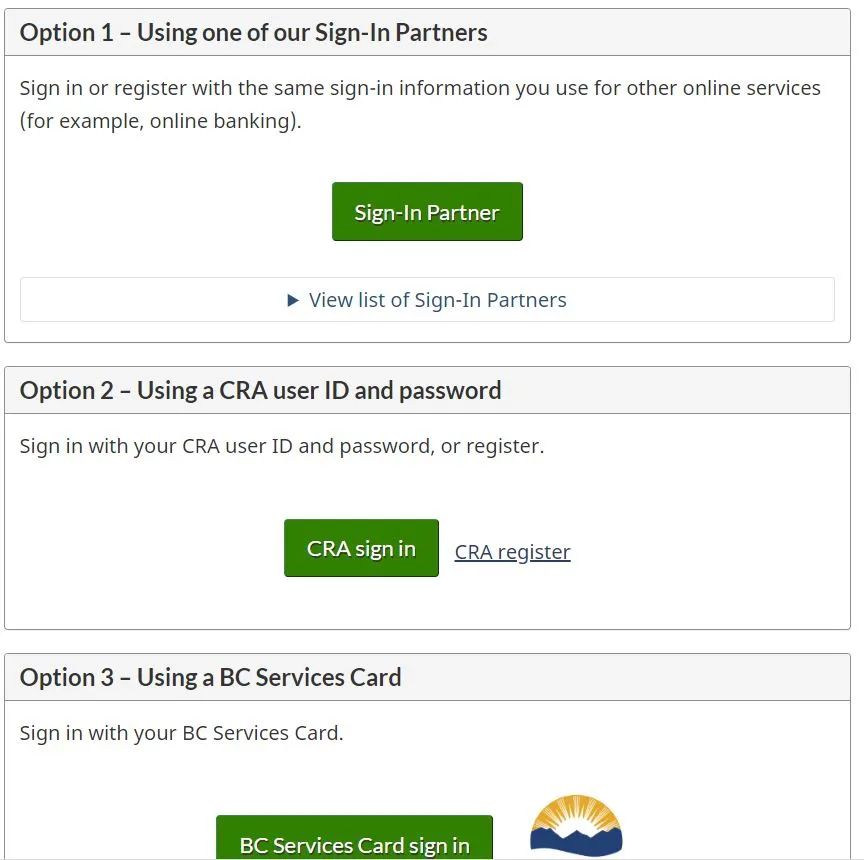This screenshot has height=860, width=864.
Task: Click the golden sun rays of the BC logo
Action: coord(576,810)
